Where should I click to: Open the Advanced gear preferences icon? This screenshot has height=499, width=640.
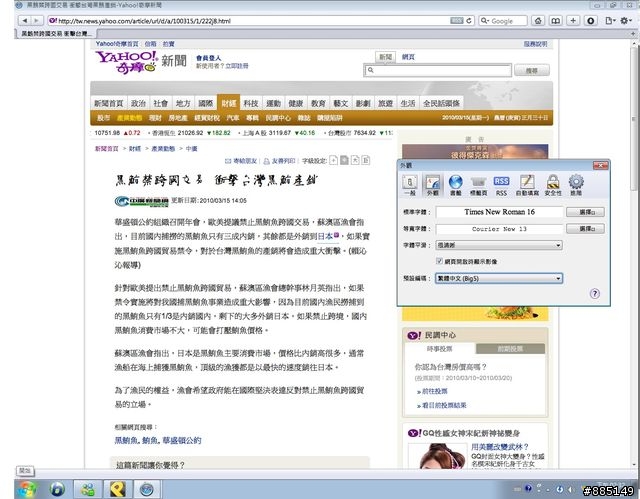coord(576,185)
